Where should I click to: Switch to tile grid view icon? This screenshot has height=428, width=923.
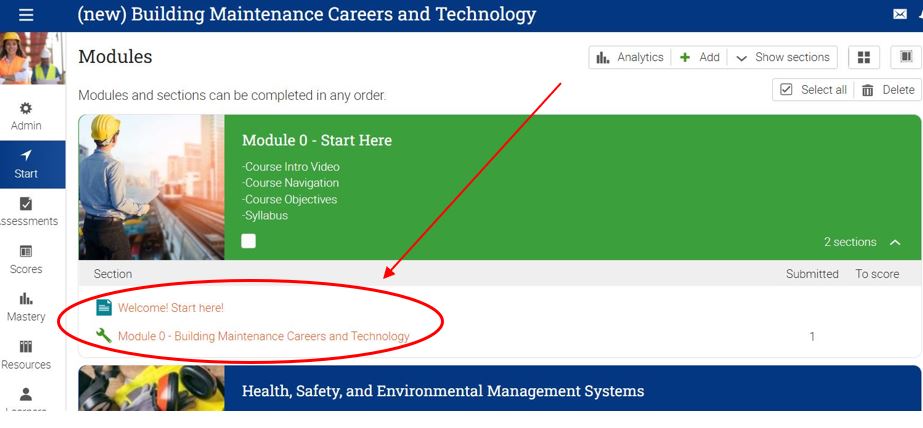pyautogui.click(x=864, y=58)
